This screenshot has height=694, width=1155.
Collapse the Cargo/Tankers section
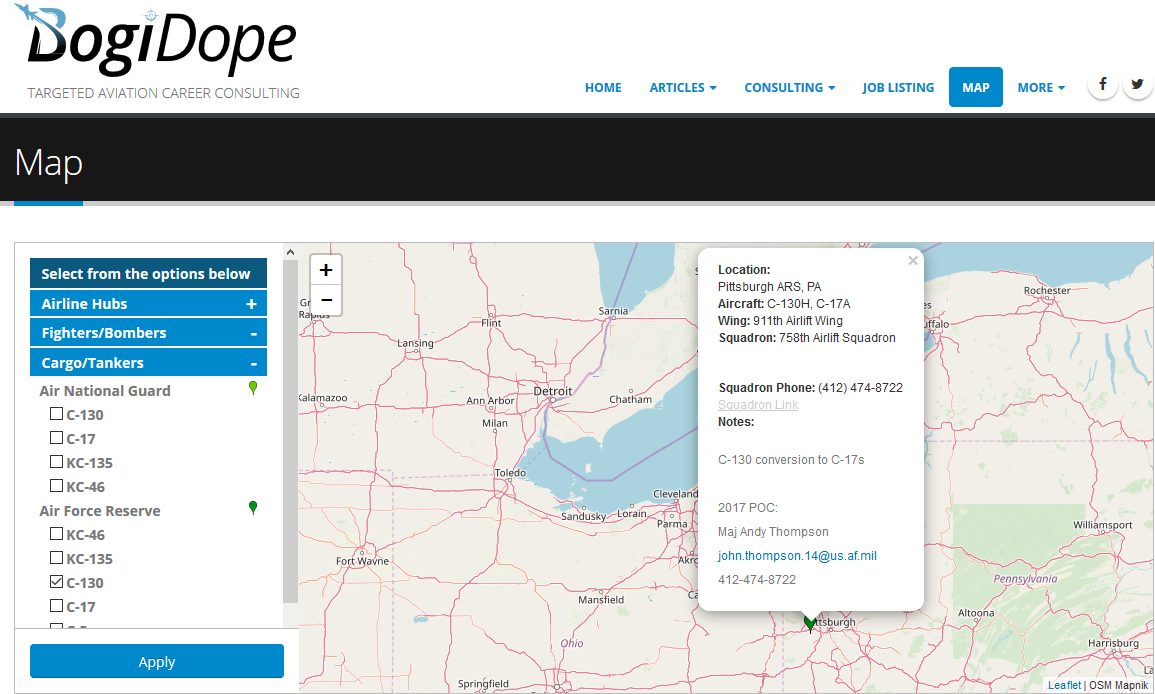(148, 362)
